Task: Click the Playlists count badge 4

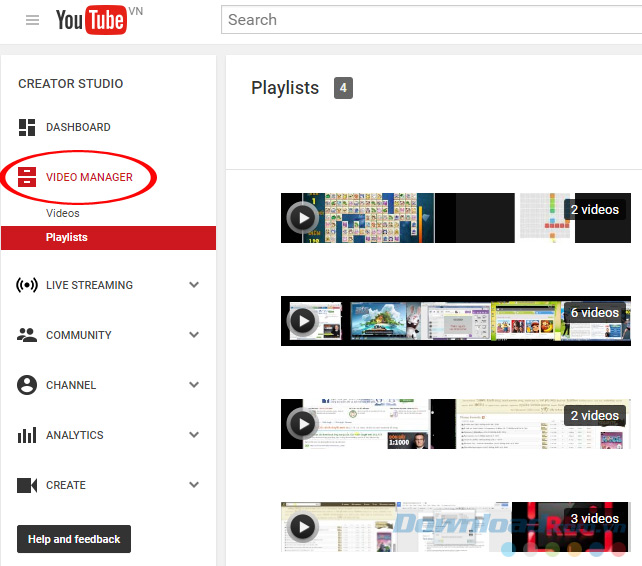Action: point(343,88)
